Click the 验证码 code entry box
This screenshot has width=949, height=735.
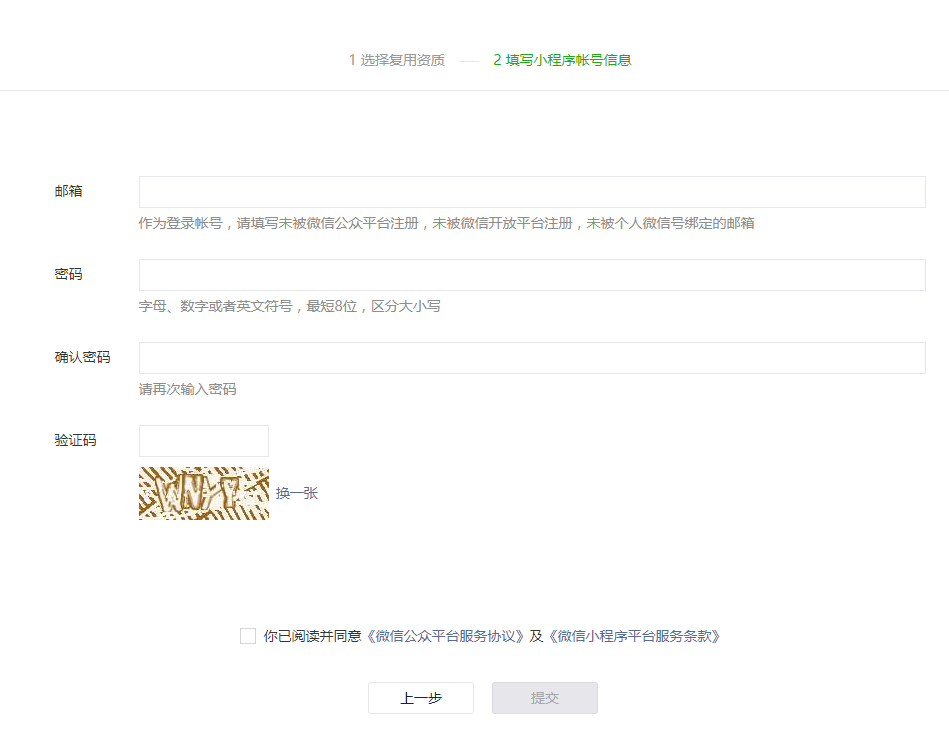click(203, 440)
